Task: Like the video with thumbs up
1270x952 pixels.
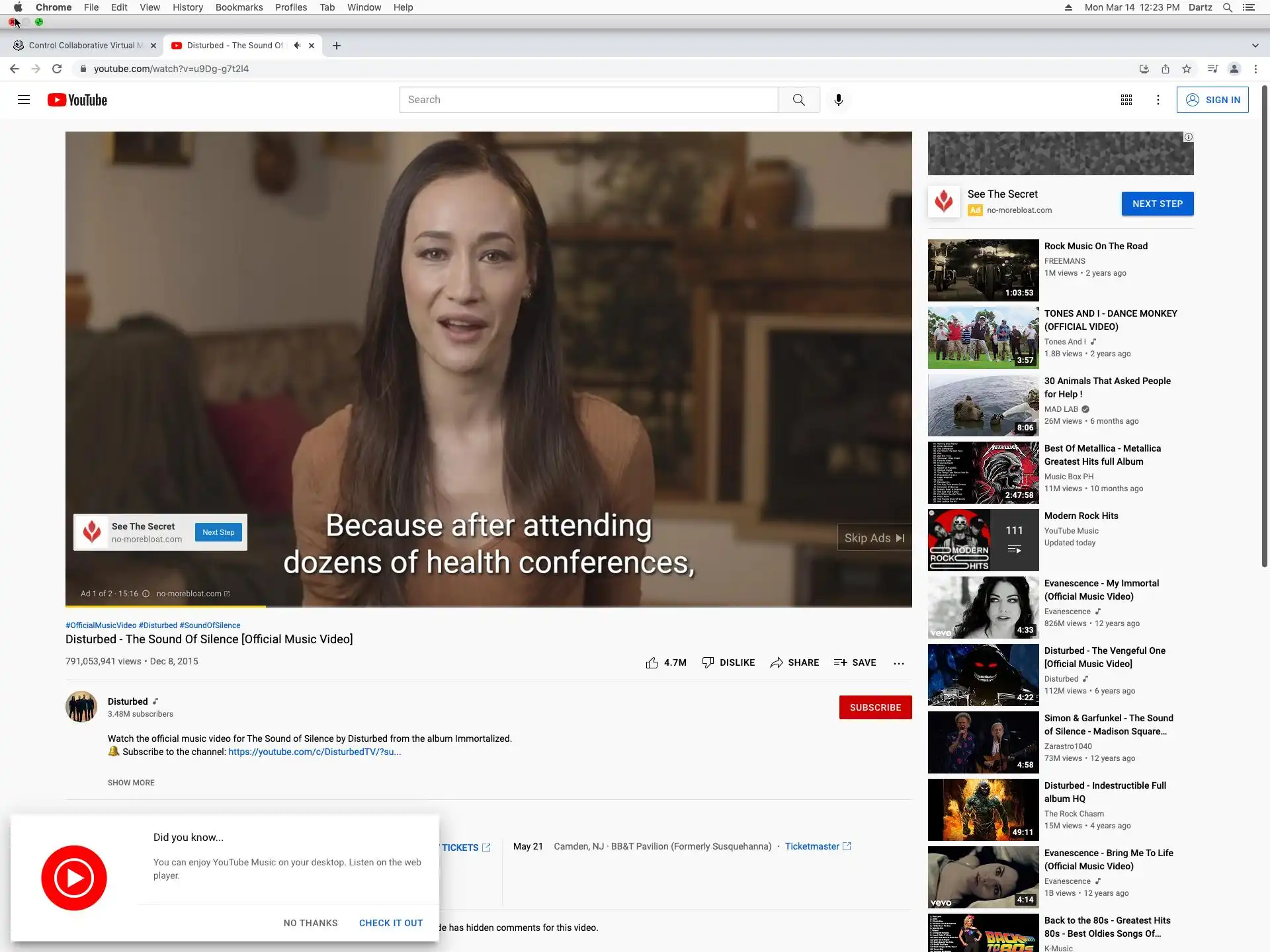Action: 652,662
